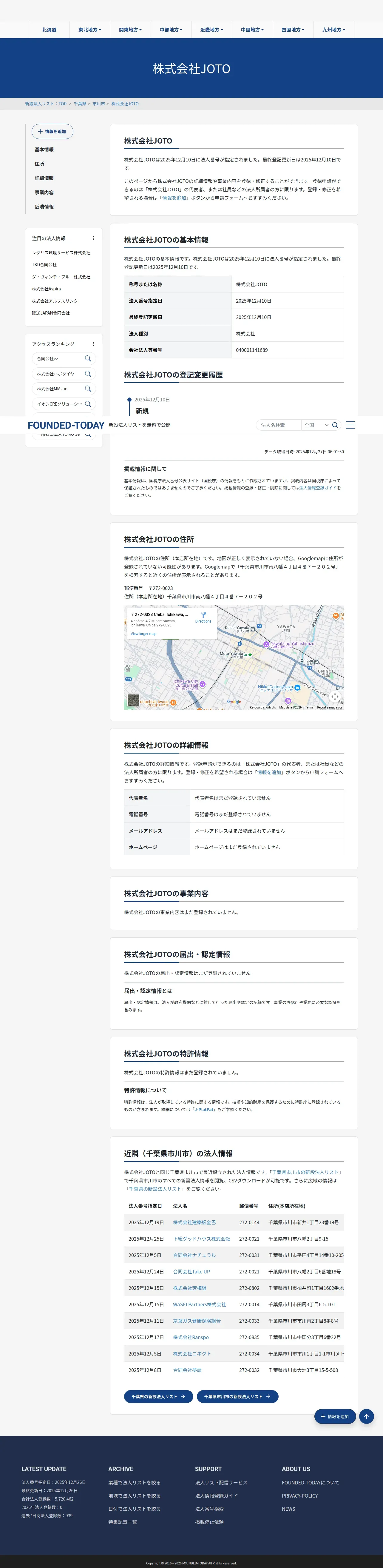Open 株式会社建築板金巴 in the neighbor table
This screenshot has width=383, height=1568.
(x=194, y=1222)
